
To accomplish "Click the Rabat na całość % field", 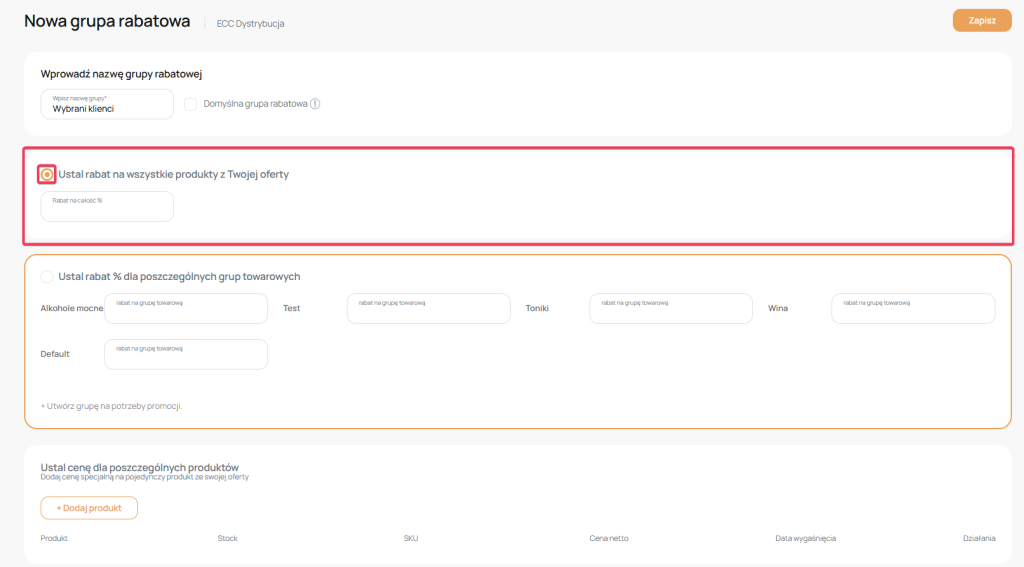I will tap(107, 206).
